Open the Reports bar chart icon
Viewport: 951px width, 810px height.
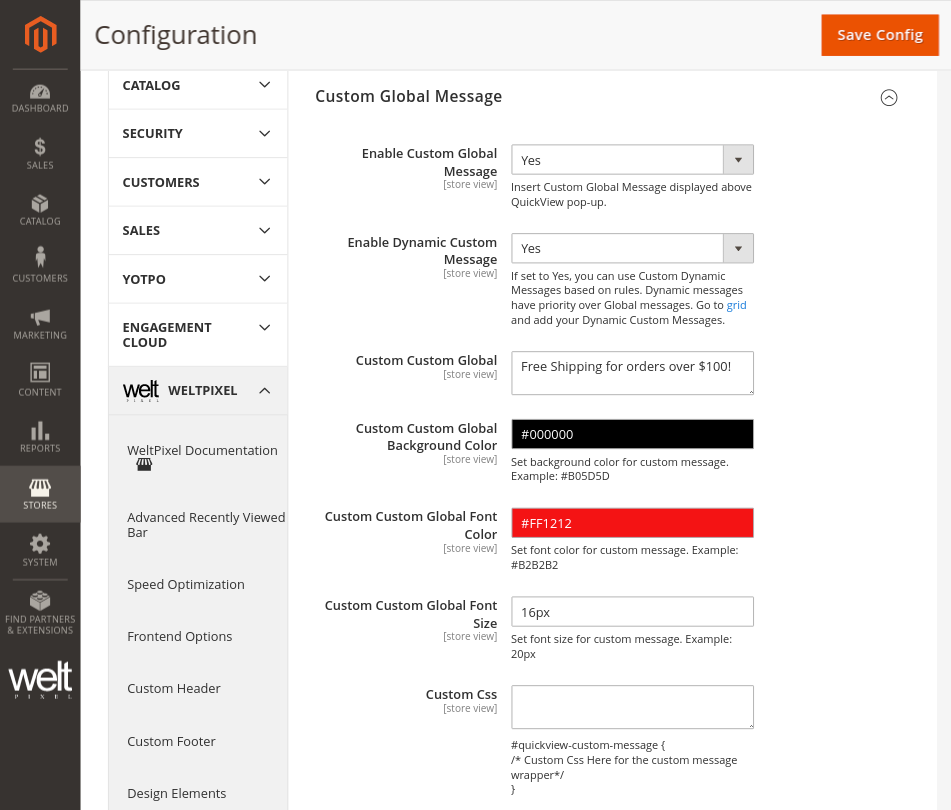click(40, 430)
